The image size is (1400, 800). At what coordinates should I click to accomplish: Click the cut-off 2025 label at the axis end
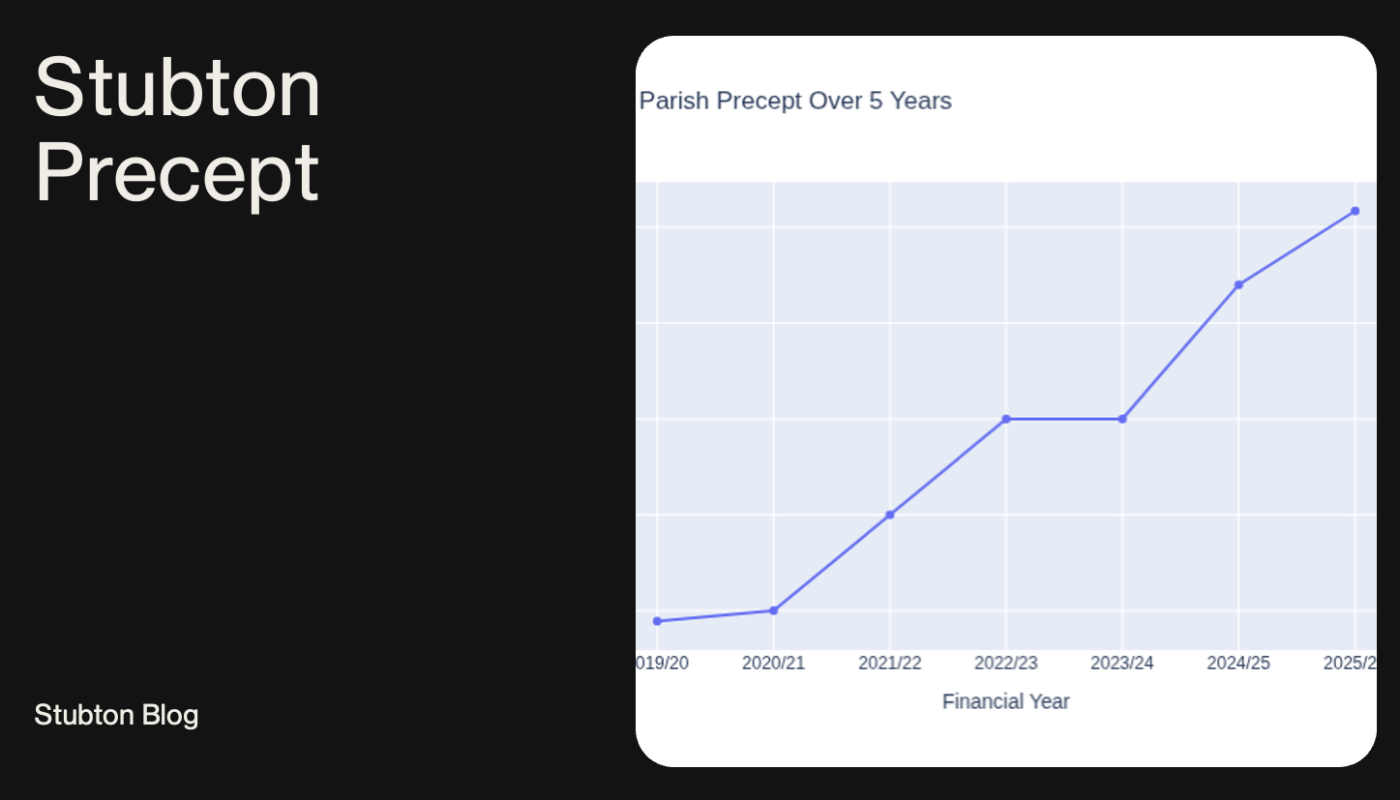(x=1349, y=663)
